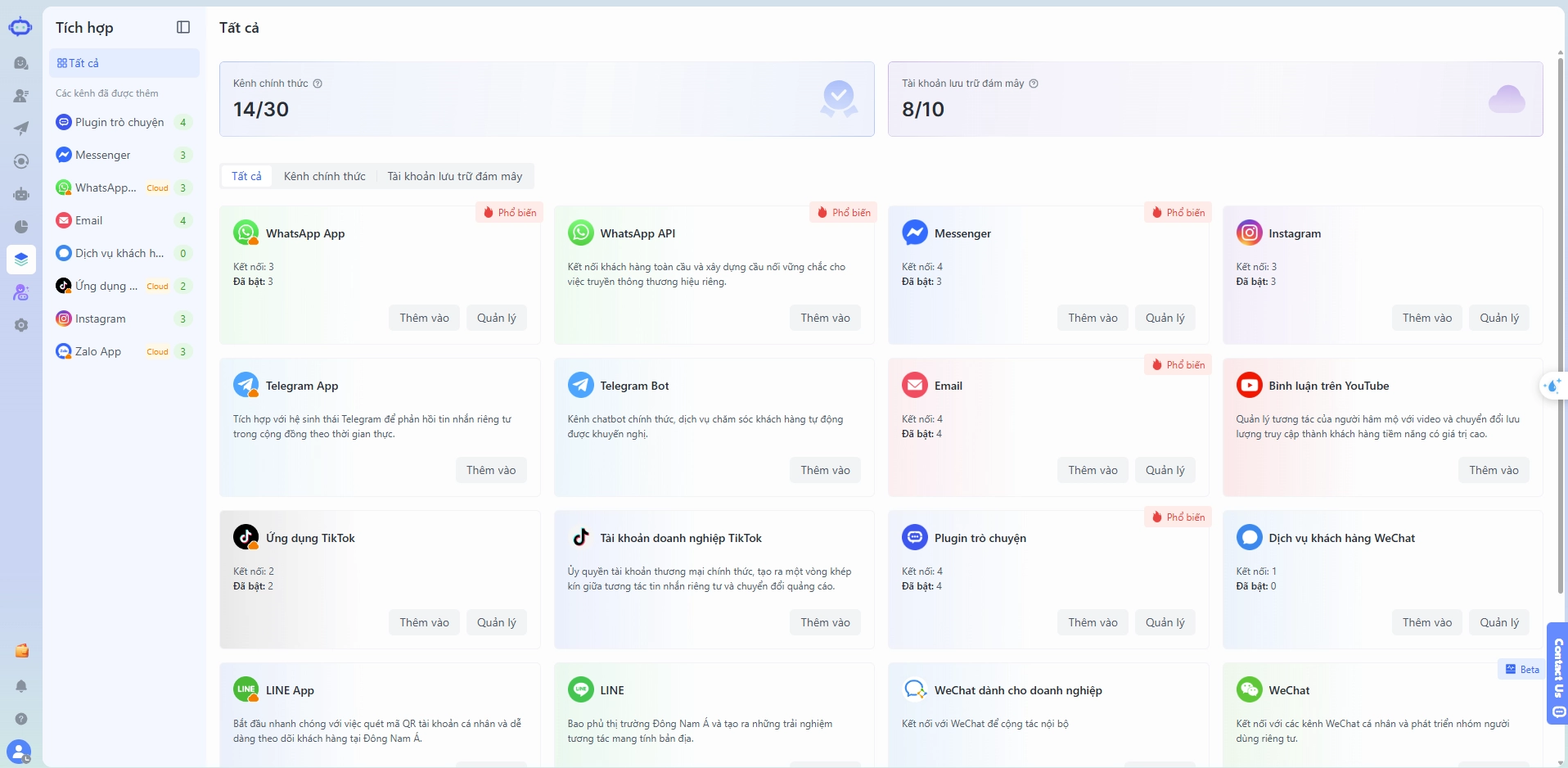Image resolution: width=1568 pixels, height=768 pixels.
Task: Click the WhatsApp API card icon
Action: (x=581, y=233)
